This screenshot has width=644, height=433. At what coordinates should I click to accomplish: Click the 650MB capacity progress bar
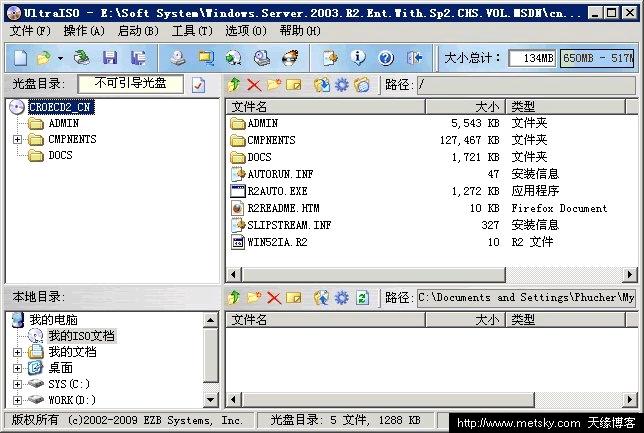pos(597,58)
